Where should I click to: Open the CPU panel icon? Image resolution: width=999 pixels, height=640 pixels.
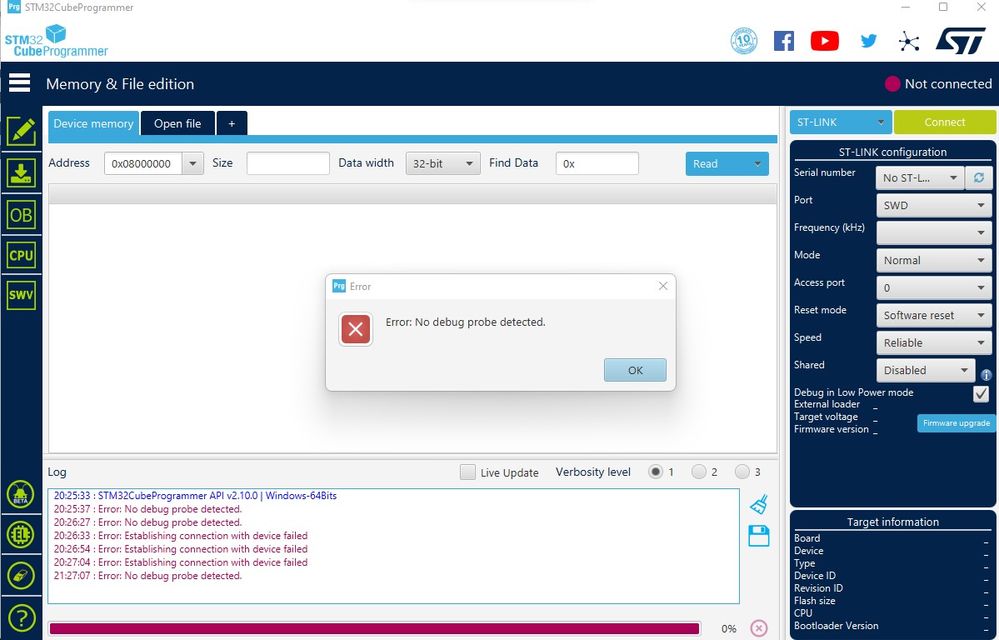click(x=21, y=255)
